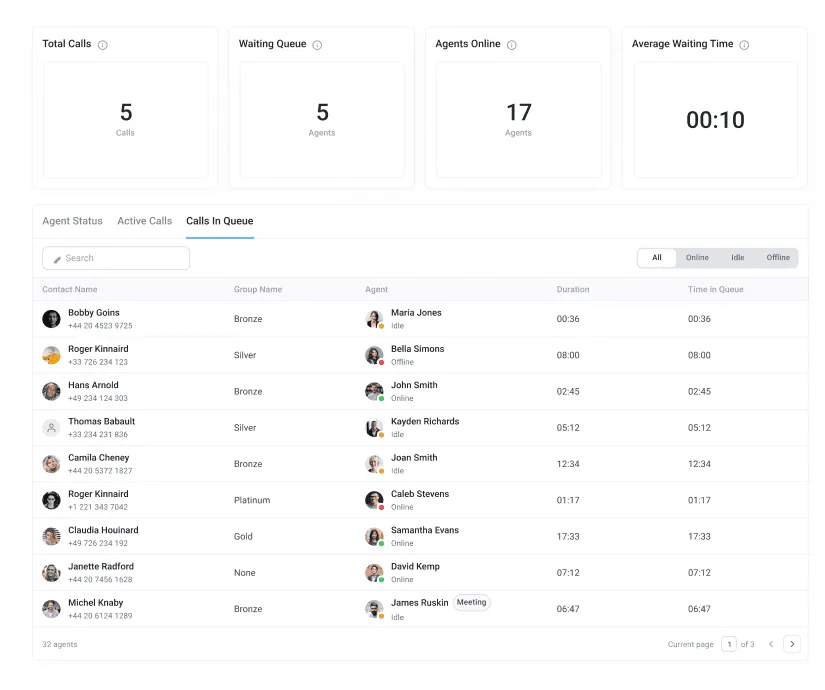Click James Ruskin's avatar image
The height and width of the screenshot is (690, 825).
[x=374, y=608]
